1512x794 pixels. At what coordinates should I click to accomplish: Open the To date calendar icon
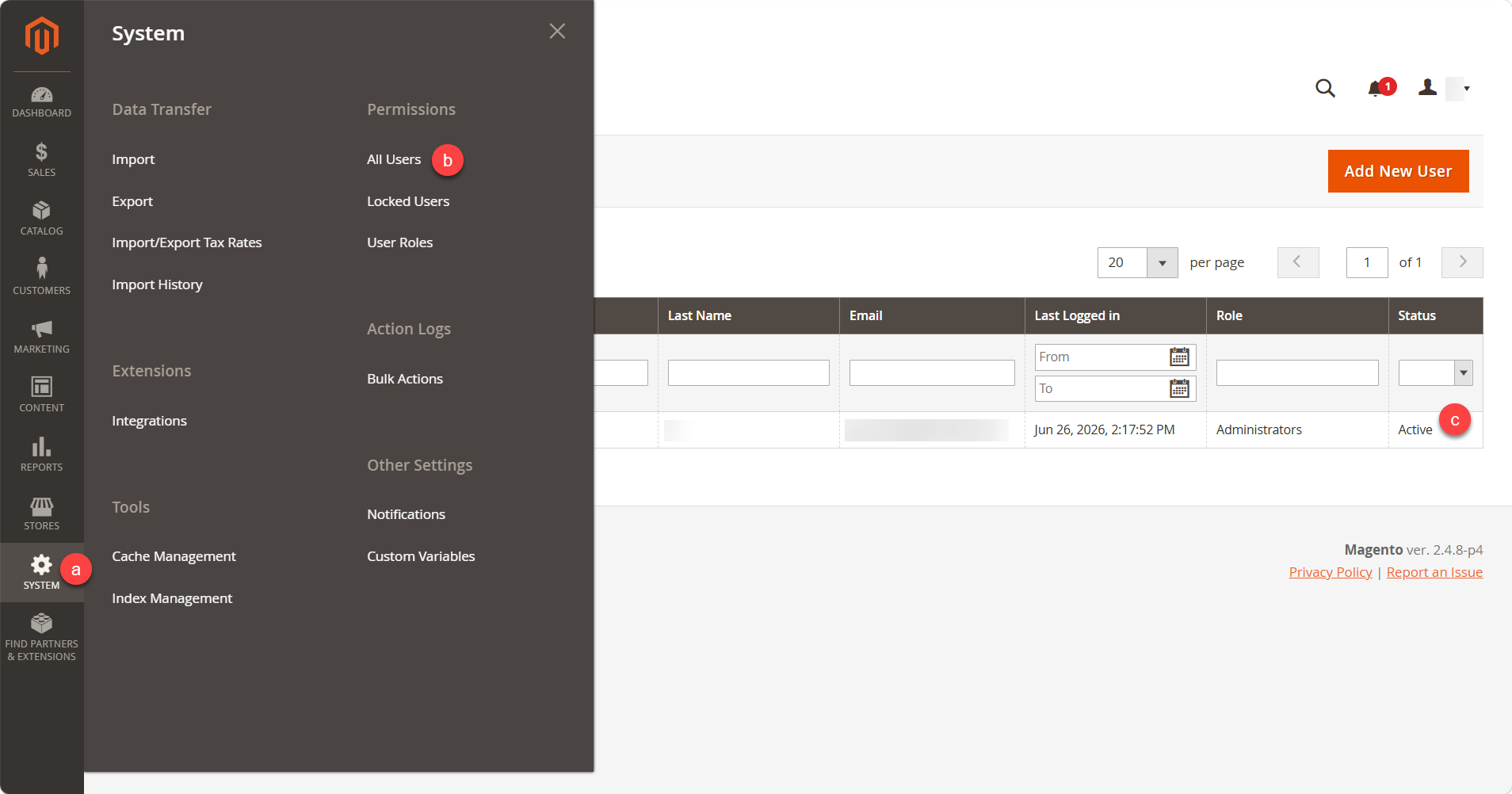(x=1179, y=388)
